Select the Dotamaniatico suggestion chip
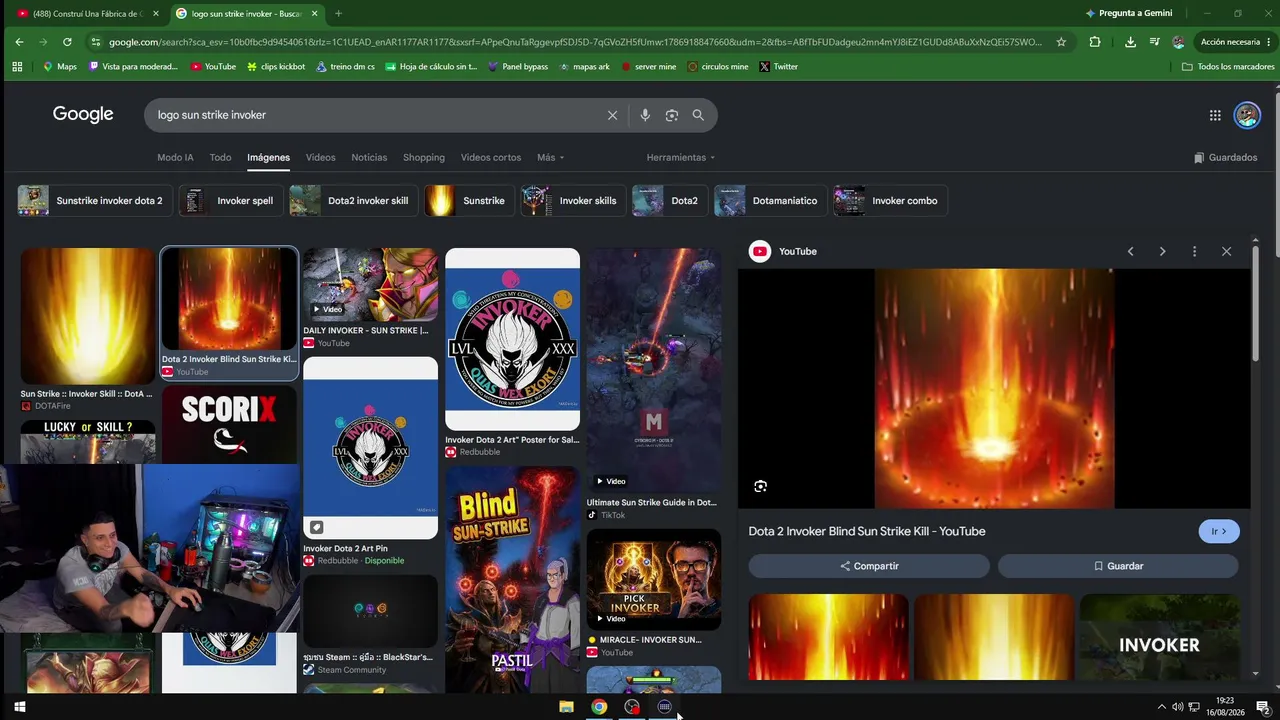 pyautogui.click(x=770, y=200)
